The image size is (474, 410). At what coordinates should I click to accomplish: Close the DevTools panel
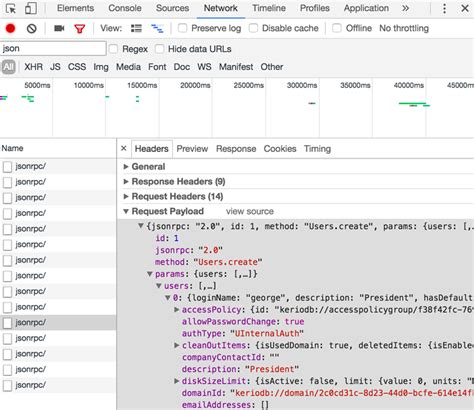coord(465,8)
